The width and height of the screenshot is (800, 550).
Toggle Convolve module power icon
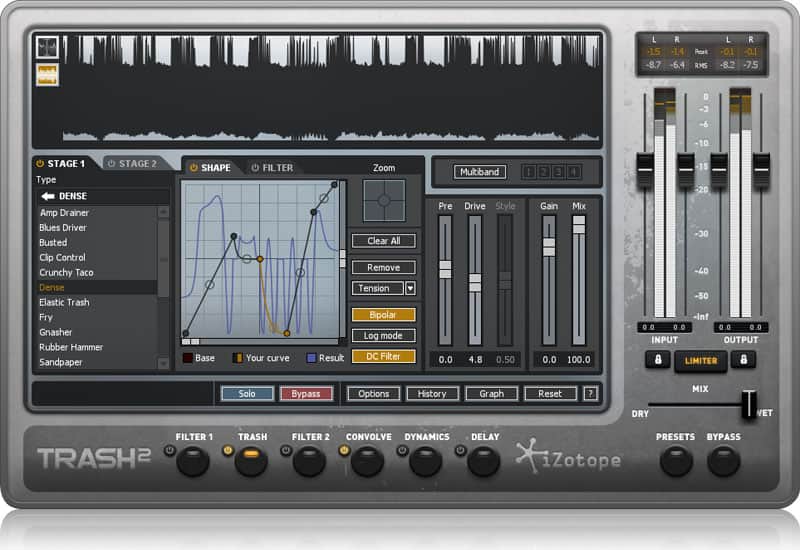pyautogui.click(x=344, y=451)
